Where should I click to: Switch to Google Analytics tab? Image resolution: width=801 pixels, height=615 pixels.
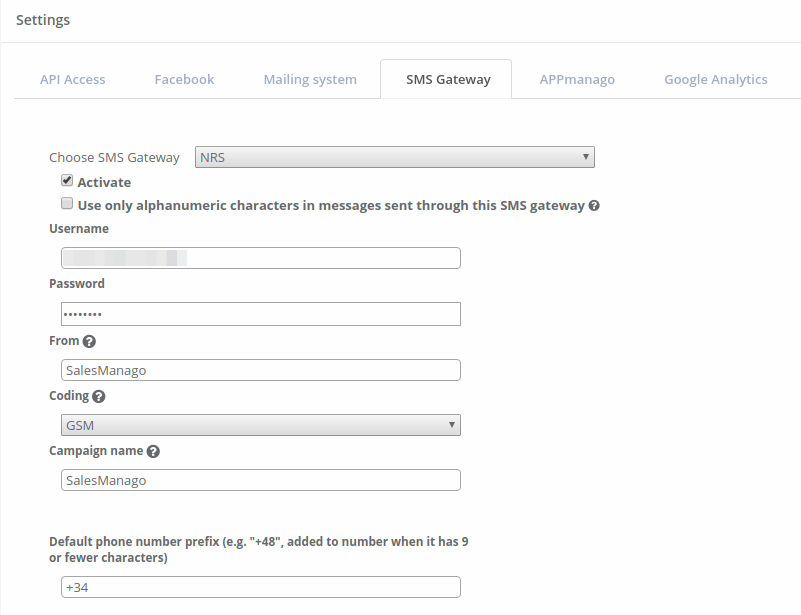pos(716,79)
